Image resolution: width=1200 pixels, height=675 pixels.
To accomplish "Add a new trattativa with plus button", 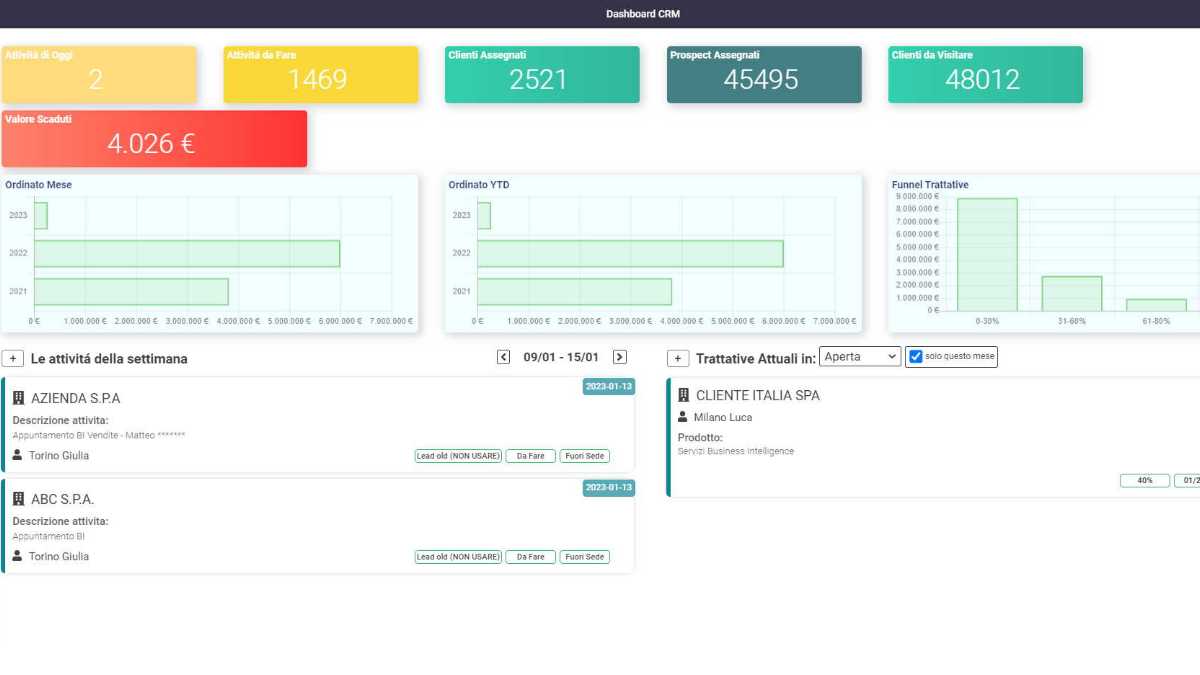I will pos(678,358).
